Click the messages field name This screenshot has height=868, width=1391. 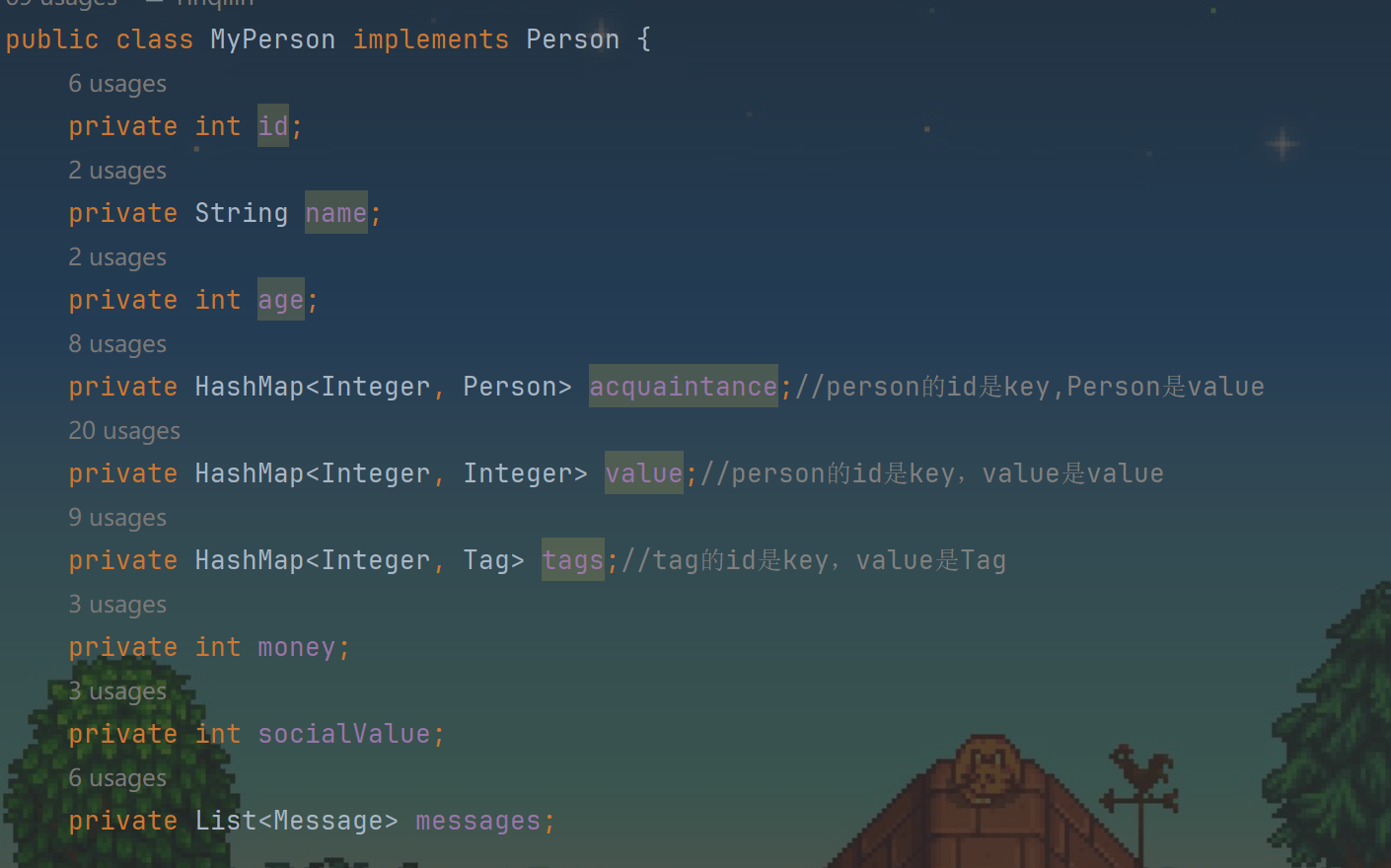coord(478,821)
